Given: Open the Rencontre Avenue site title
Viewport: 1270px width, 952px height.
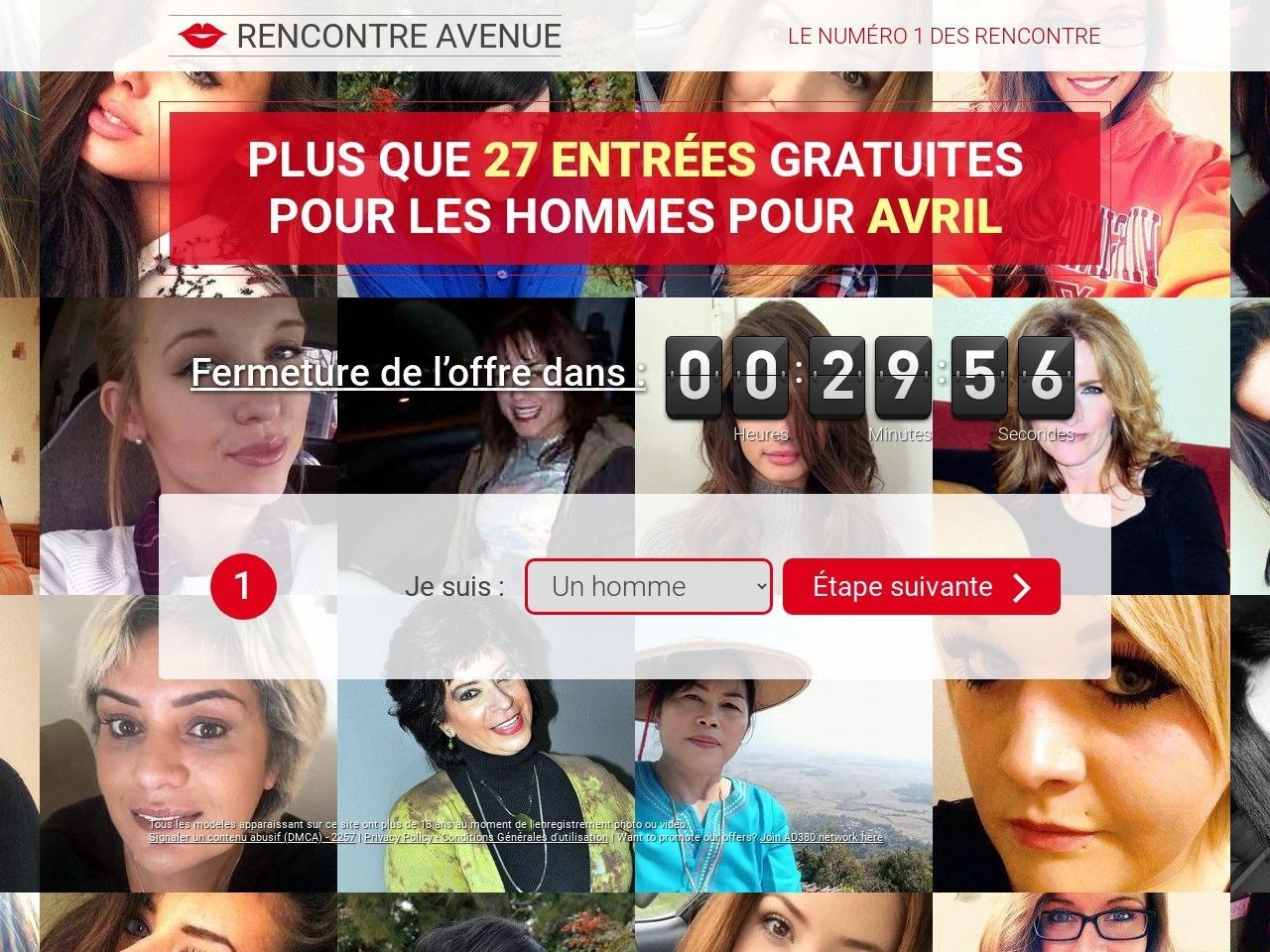Looking at the screenshot, I should (399, 37).
